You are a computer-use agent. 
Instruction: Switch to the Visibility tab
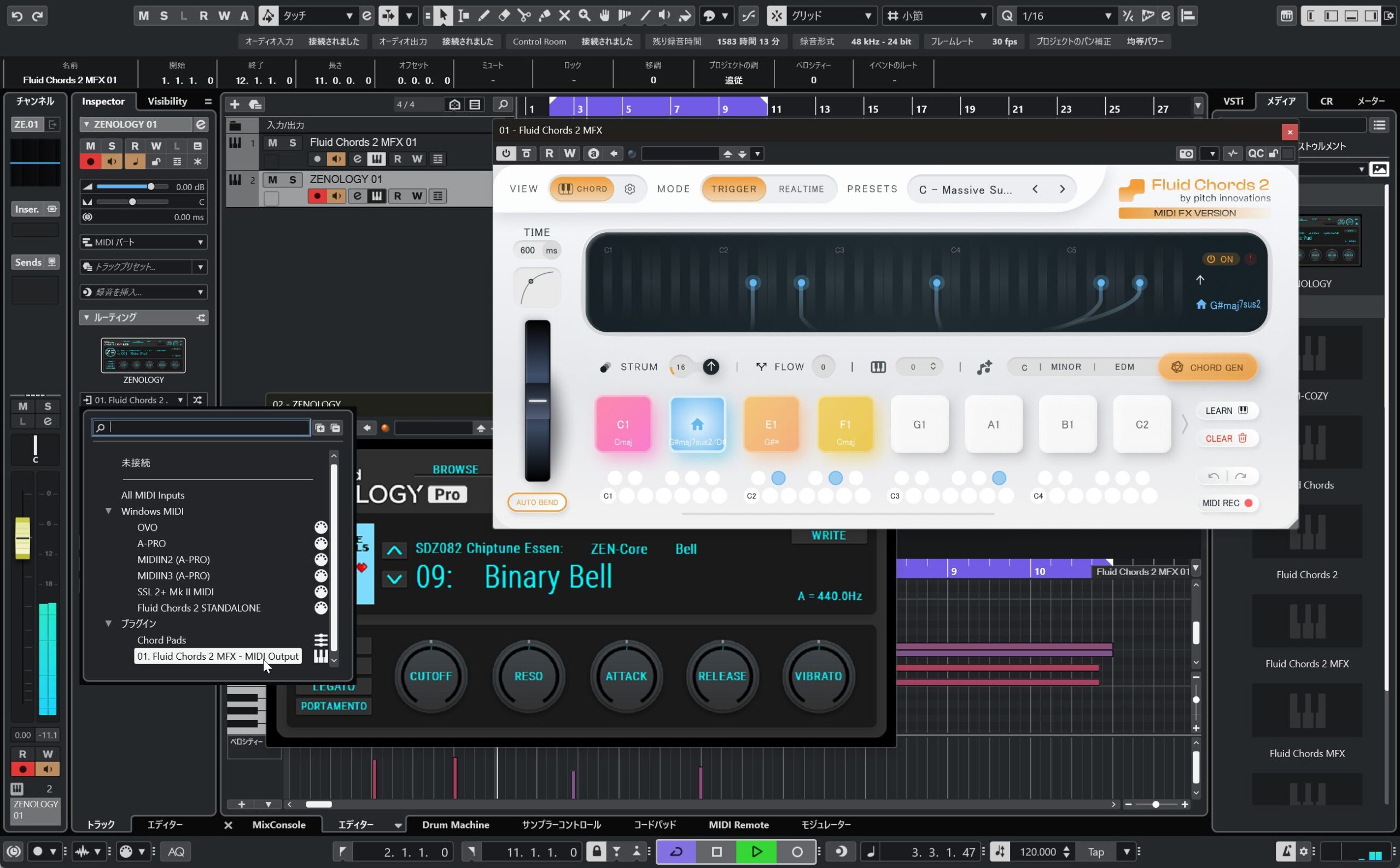tap(167, 101)
